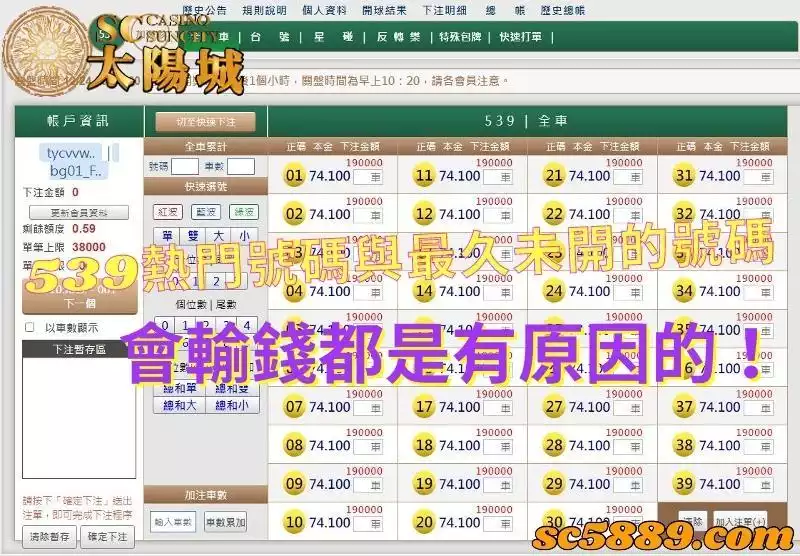Open 規則說明 in the top menu
Viewport: 800px width, 556px height.
264,10
